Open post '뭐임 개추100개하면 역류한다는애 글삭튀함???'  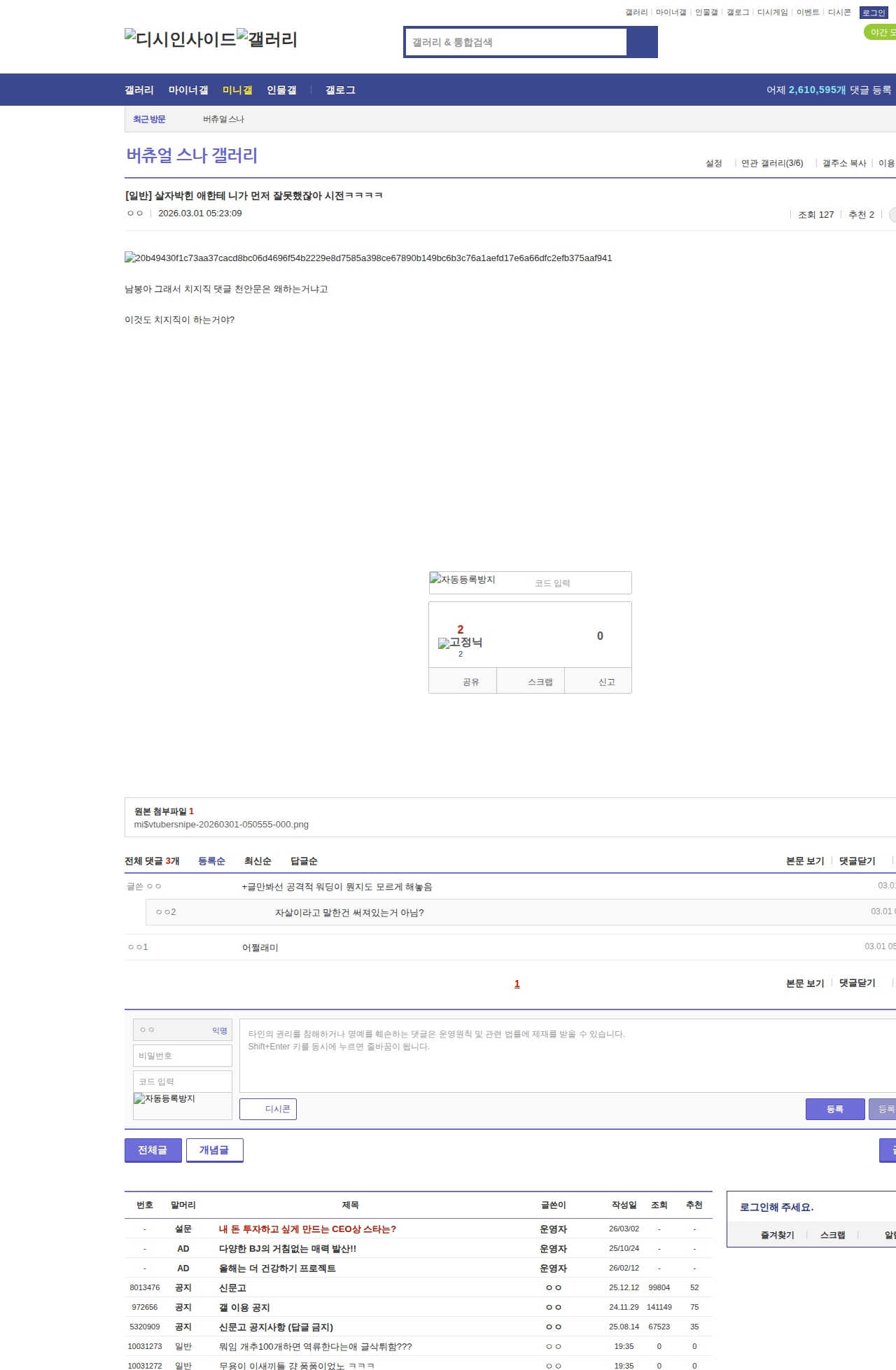(316, 1346)
